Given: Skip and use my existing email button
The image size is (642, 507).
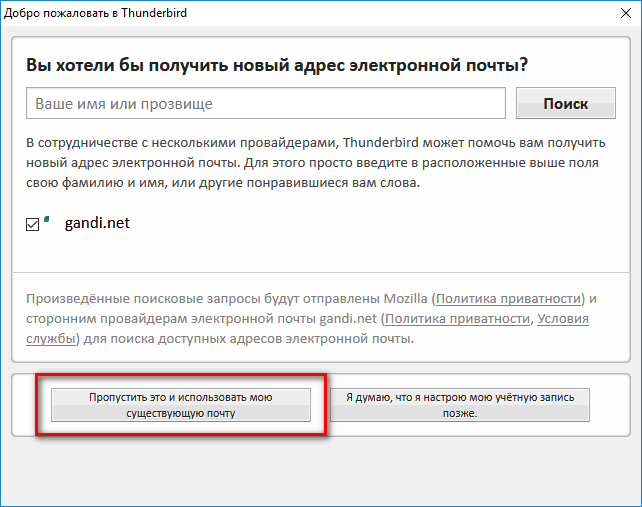Looking at the screenshot, I should [x=181, y=405].
